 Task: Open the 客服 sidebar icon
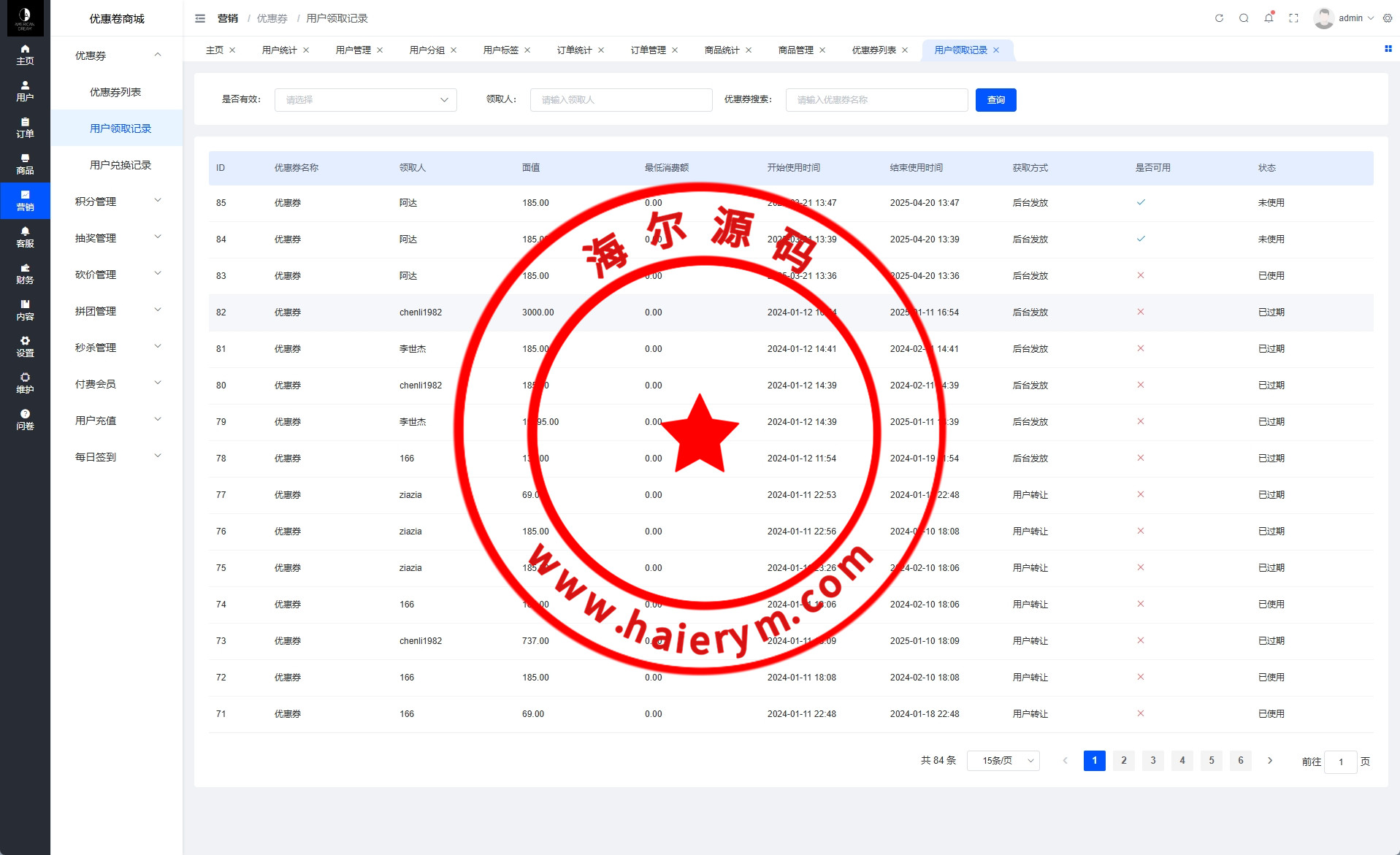[x=25, y=237]
